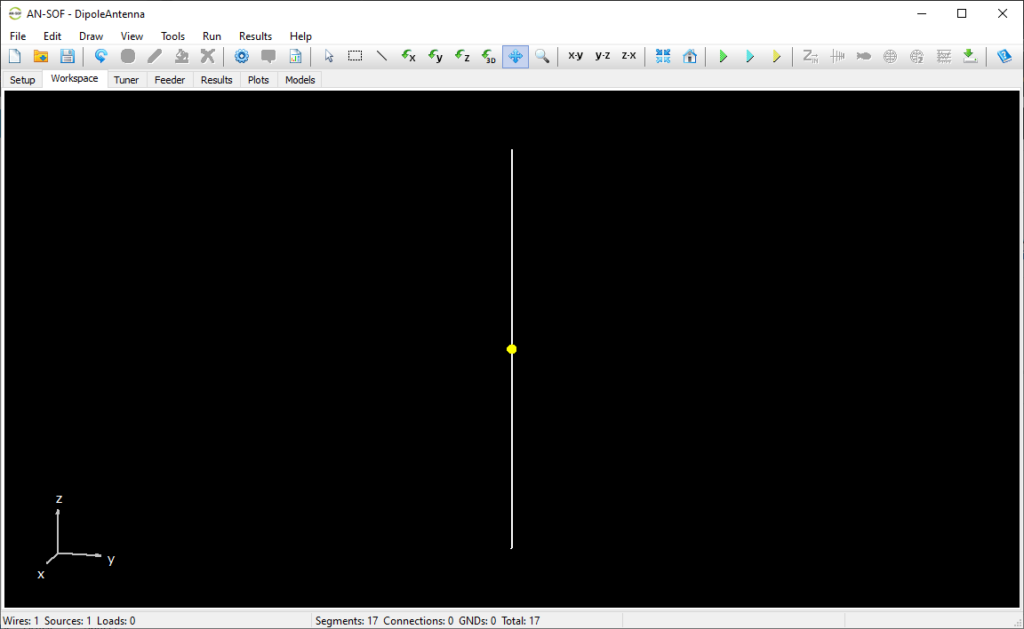Switch to the x-y view
Viewport: 1024px width, 629px height.
click(575, 56)
